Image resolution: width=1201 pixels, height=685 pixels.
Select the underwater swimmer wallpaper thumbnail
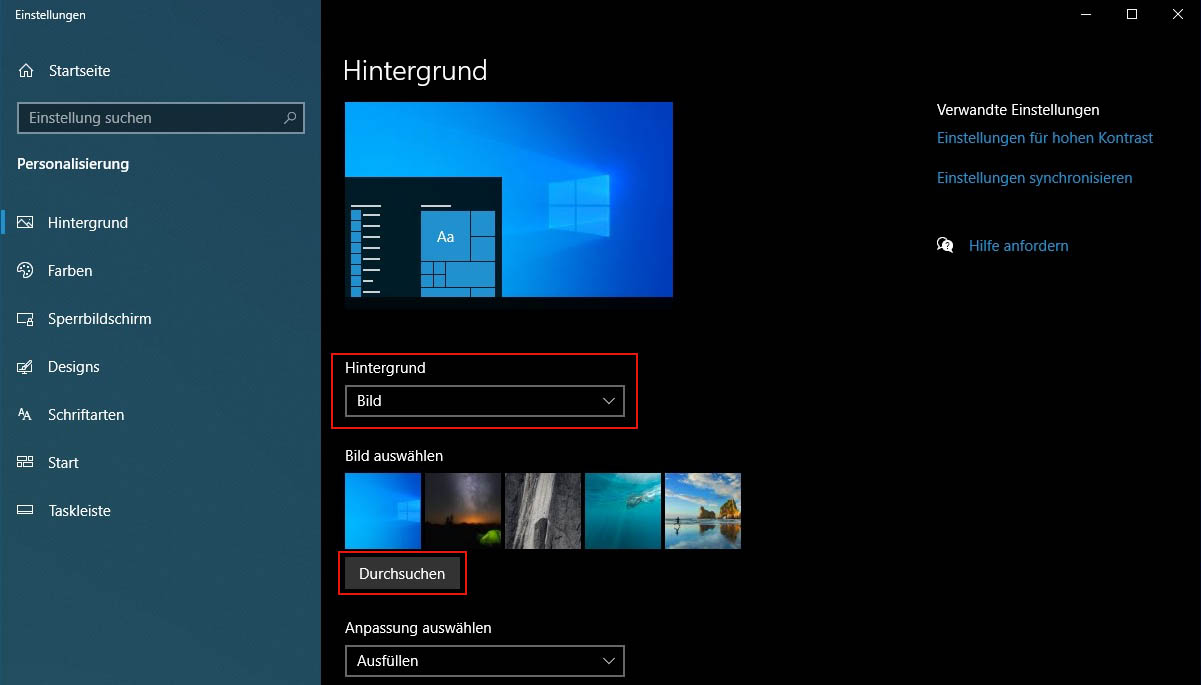tap(623, 511)
